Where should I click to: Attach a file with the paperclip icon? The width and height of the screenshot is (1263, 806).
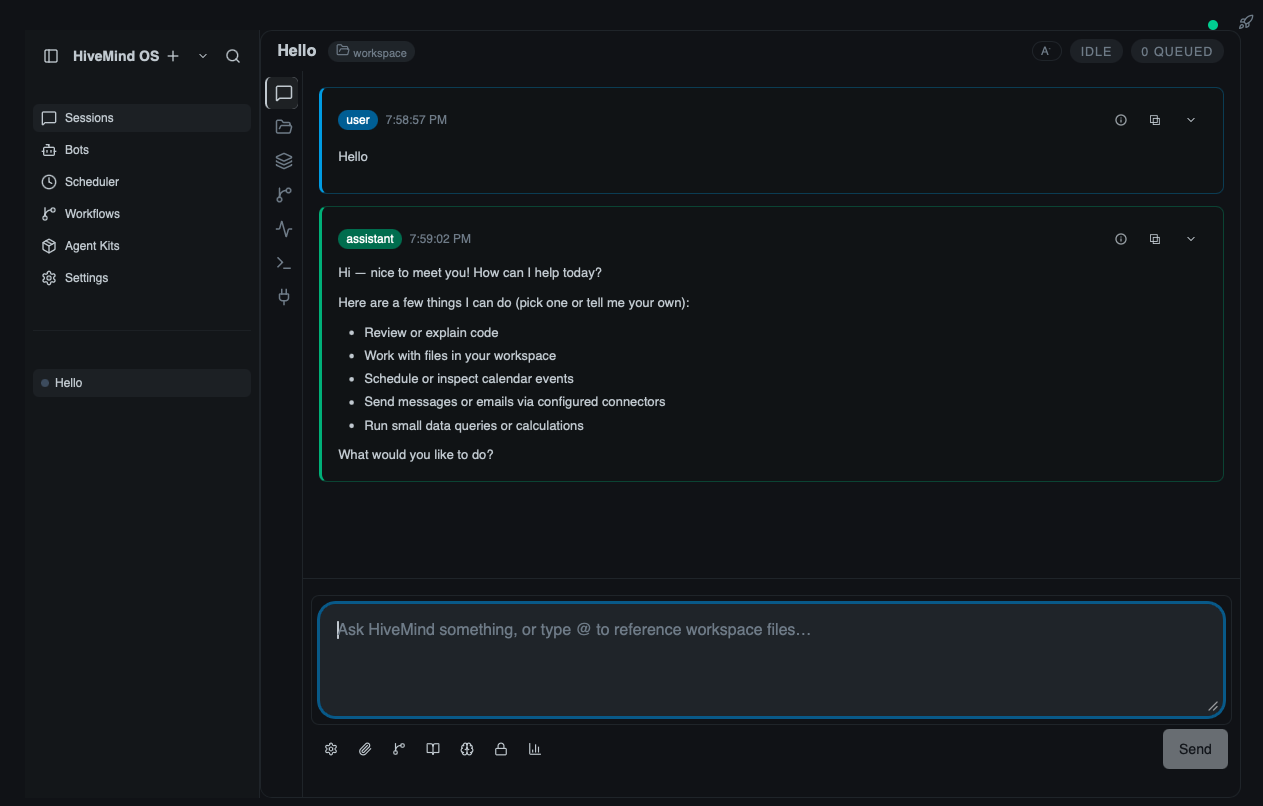[x=365, y=749]
